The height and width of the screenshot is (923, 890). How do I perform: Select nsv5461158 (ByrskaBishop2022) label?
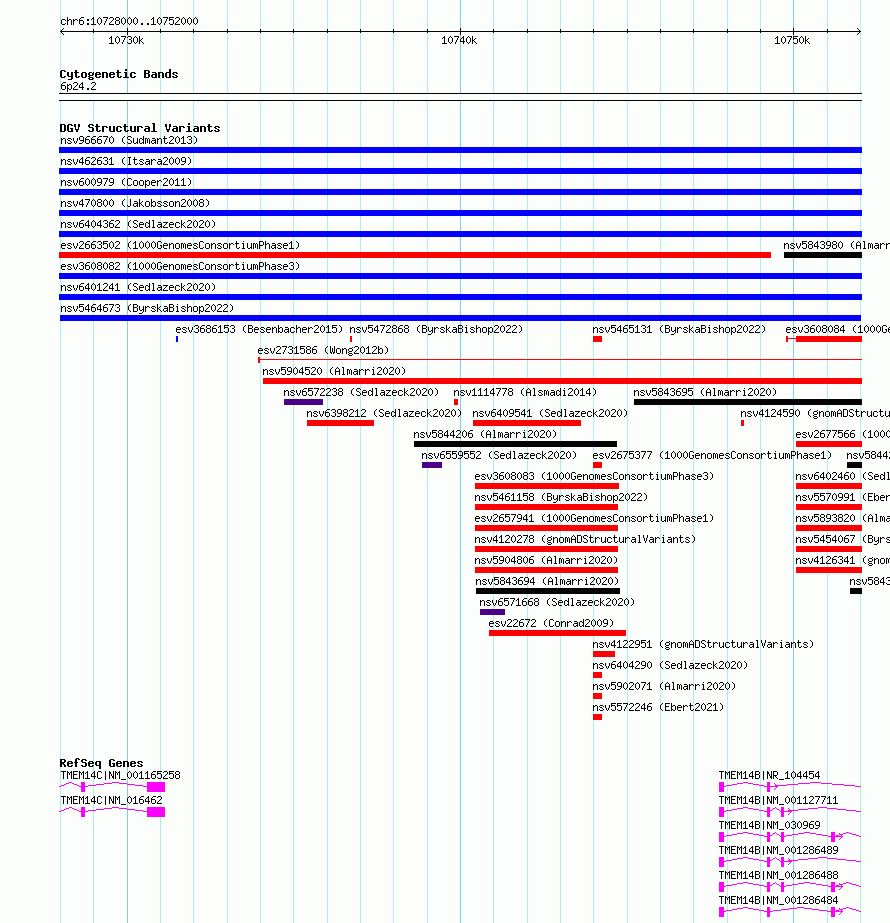click(x=561, y=497)
